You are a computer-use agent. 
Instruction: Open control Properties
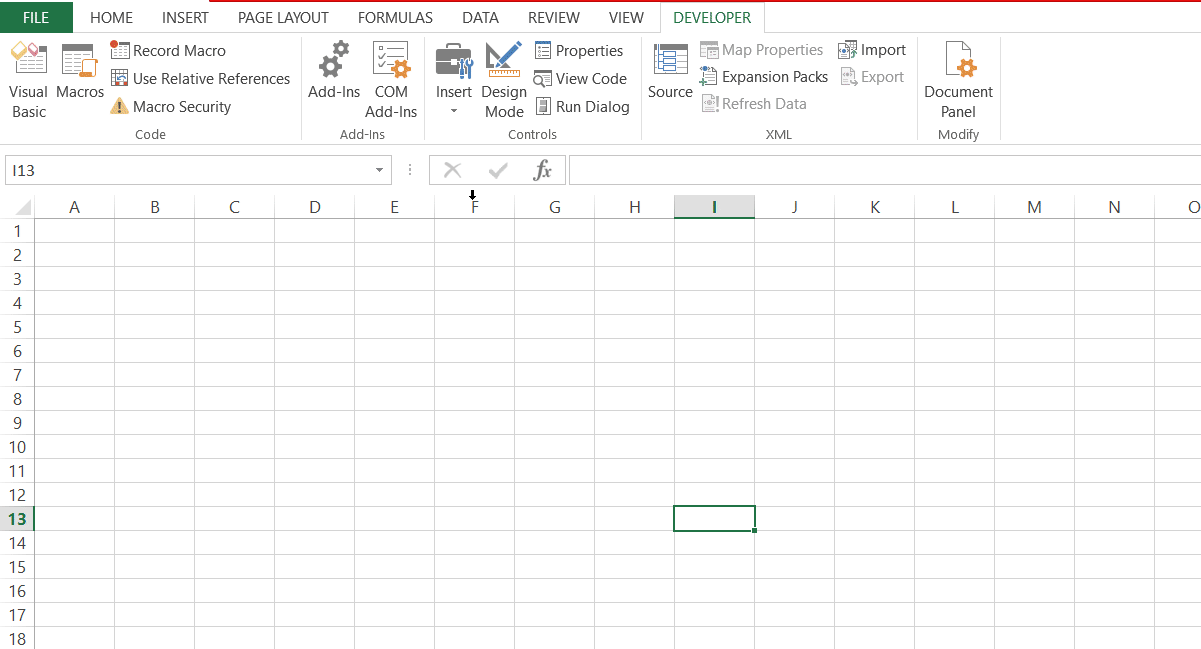(x=580, y=50)
